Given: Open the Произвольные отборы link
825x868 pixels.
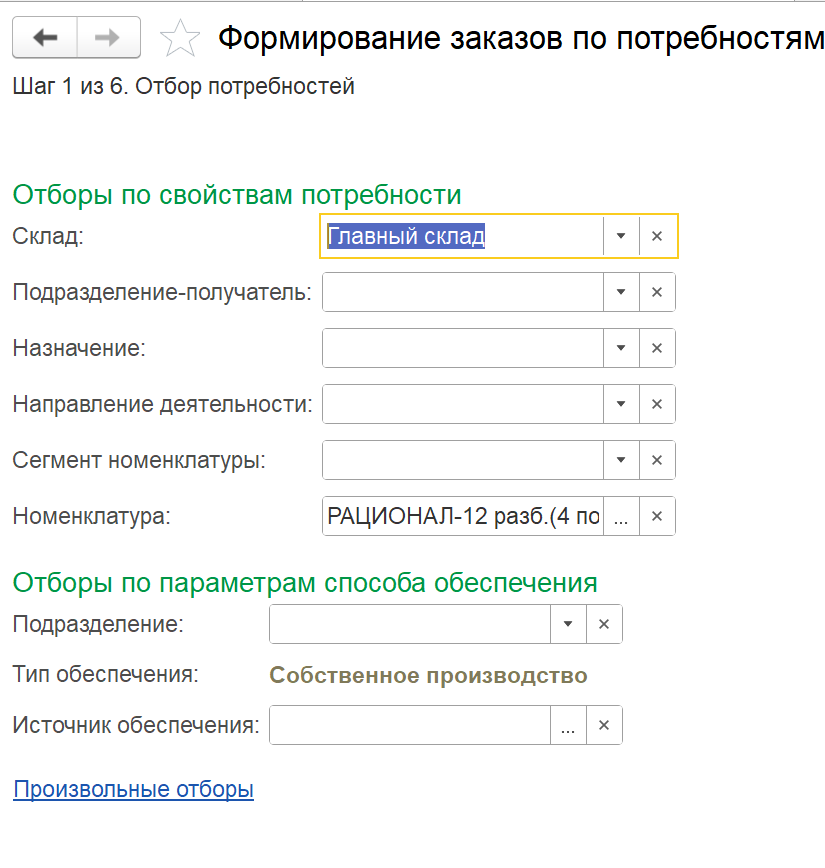Looking at the screenshot, I should pyautogui.click(x=133, y=789).
